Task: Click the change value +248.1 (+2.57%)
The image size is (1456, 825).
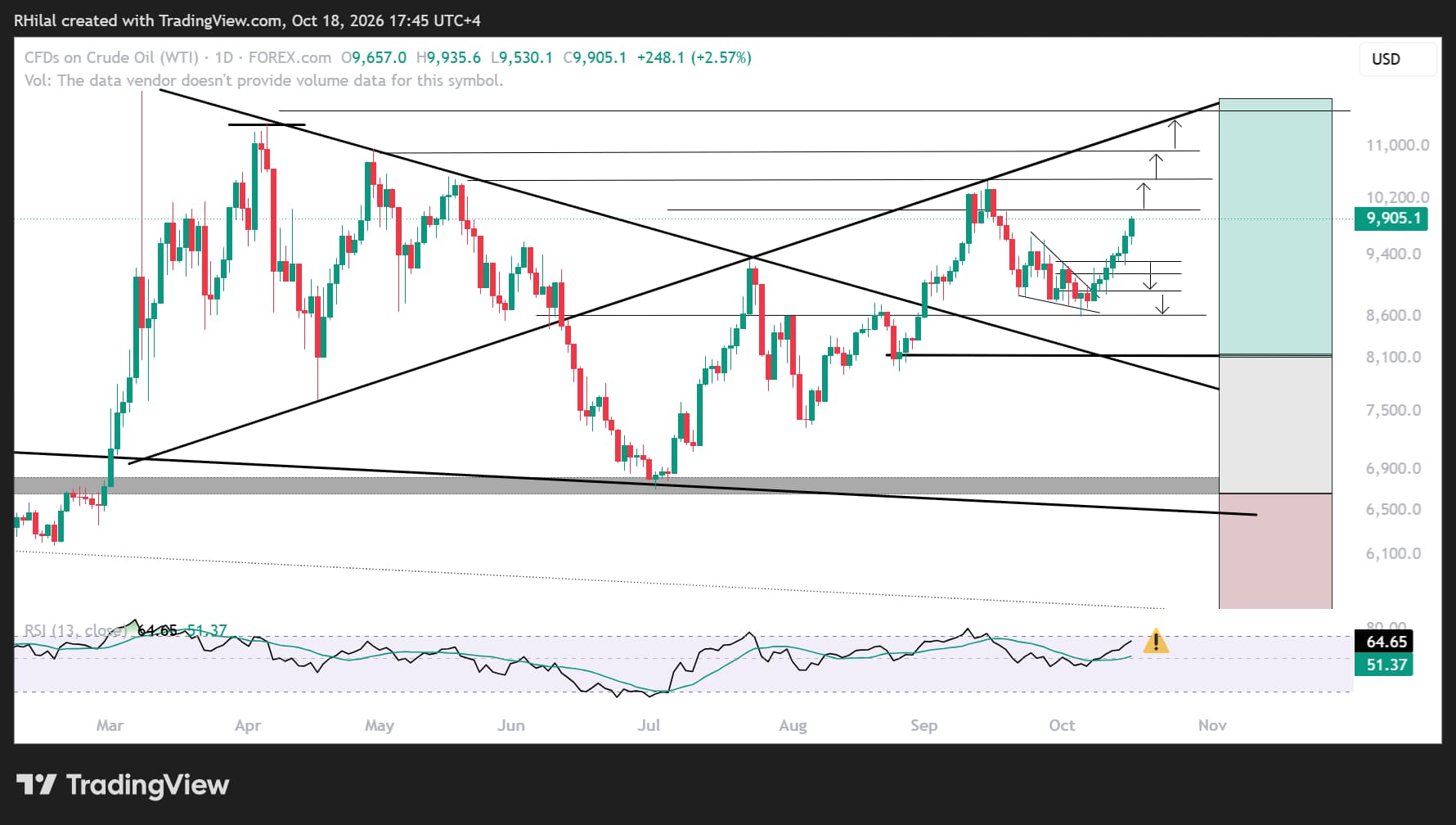Action: [x=694, y=57]
